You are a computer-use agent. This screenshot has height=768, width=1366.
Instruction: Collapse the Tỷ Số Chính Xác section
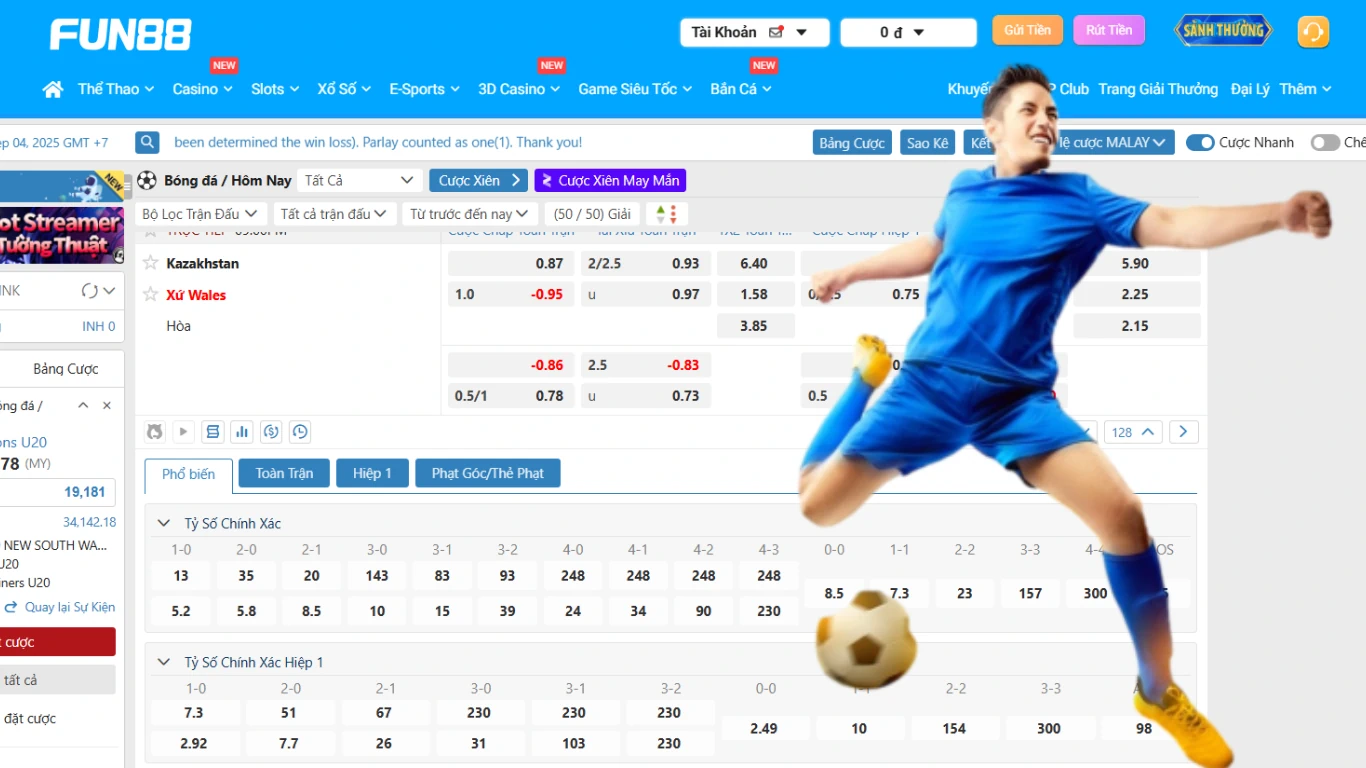coord(163,523)
